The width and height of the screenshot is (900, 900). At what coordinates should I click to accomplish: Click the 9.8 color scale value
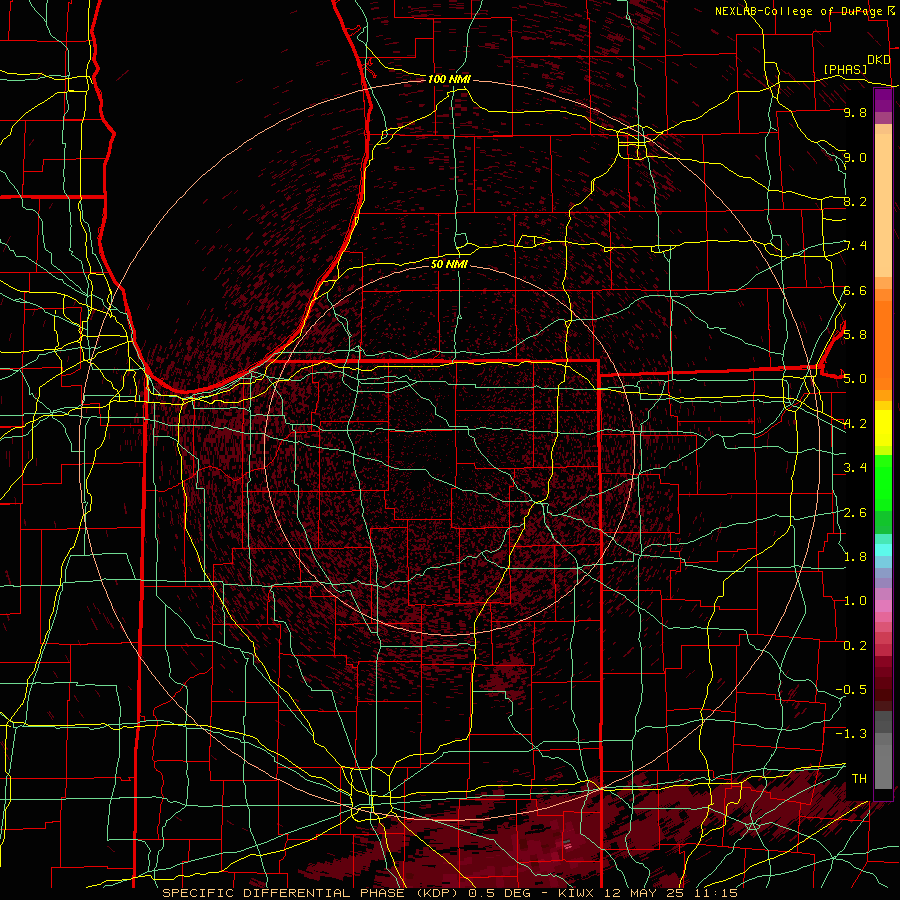(855, 113)
